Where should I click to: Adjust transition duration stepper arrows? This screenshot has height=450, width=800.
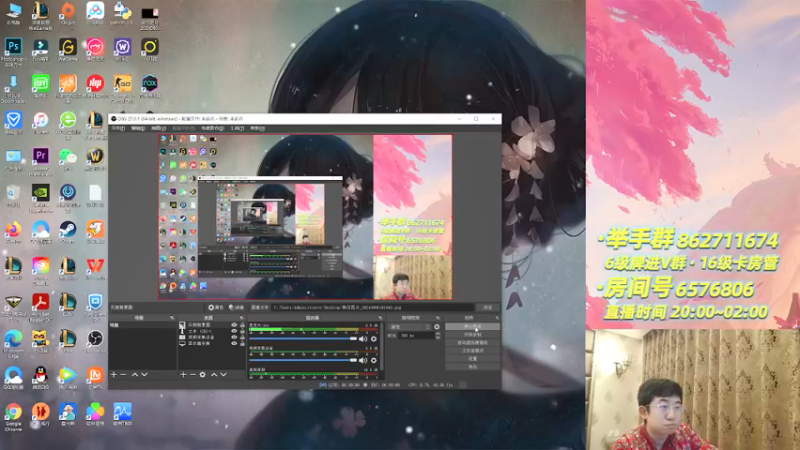[437, 335]
